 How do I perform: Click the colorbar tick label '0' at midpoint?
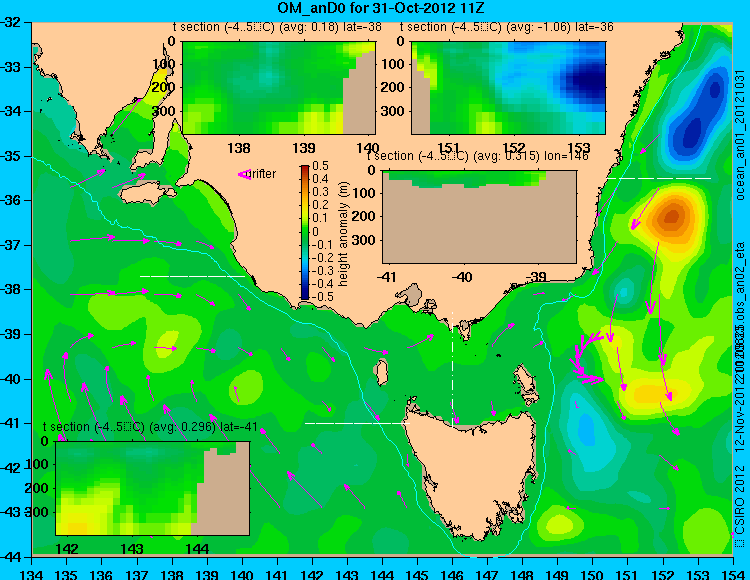pos(316,232)
